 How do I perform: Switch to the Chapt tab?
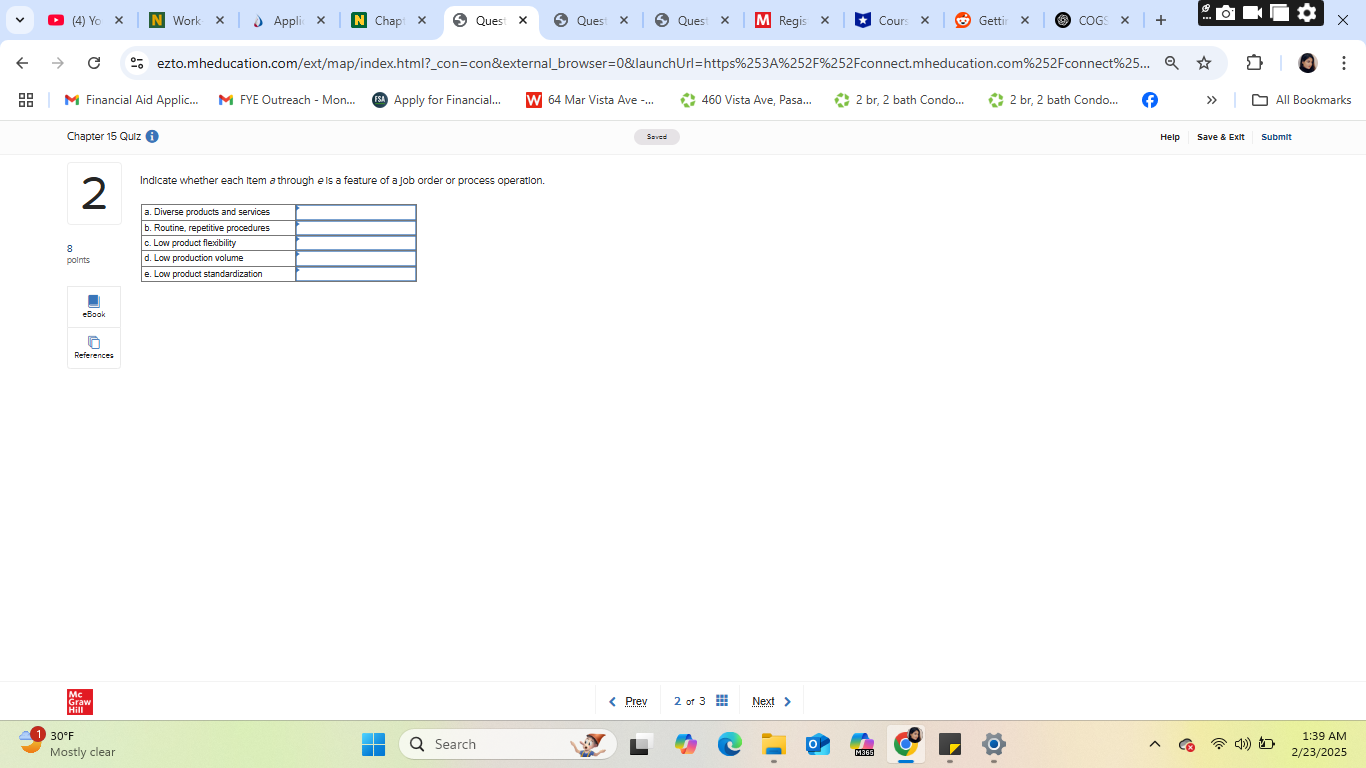click(x=389, y=20)
